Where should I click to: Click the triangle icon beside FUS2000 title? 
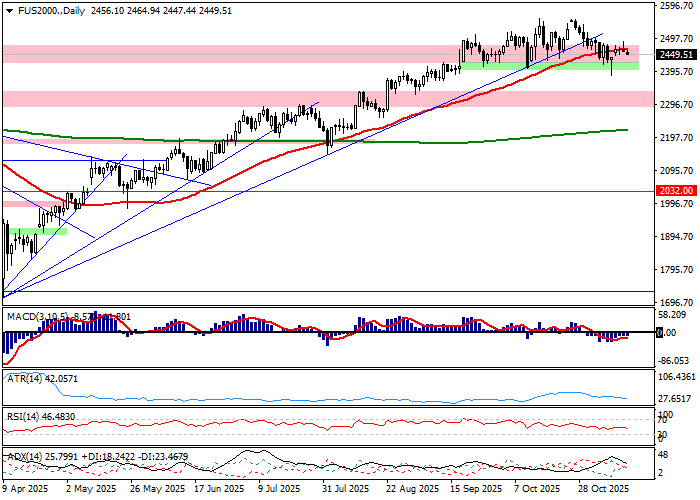(6, 8)
